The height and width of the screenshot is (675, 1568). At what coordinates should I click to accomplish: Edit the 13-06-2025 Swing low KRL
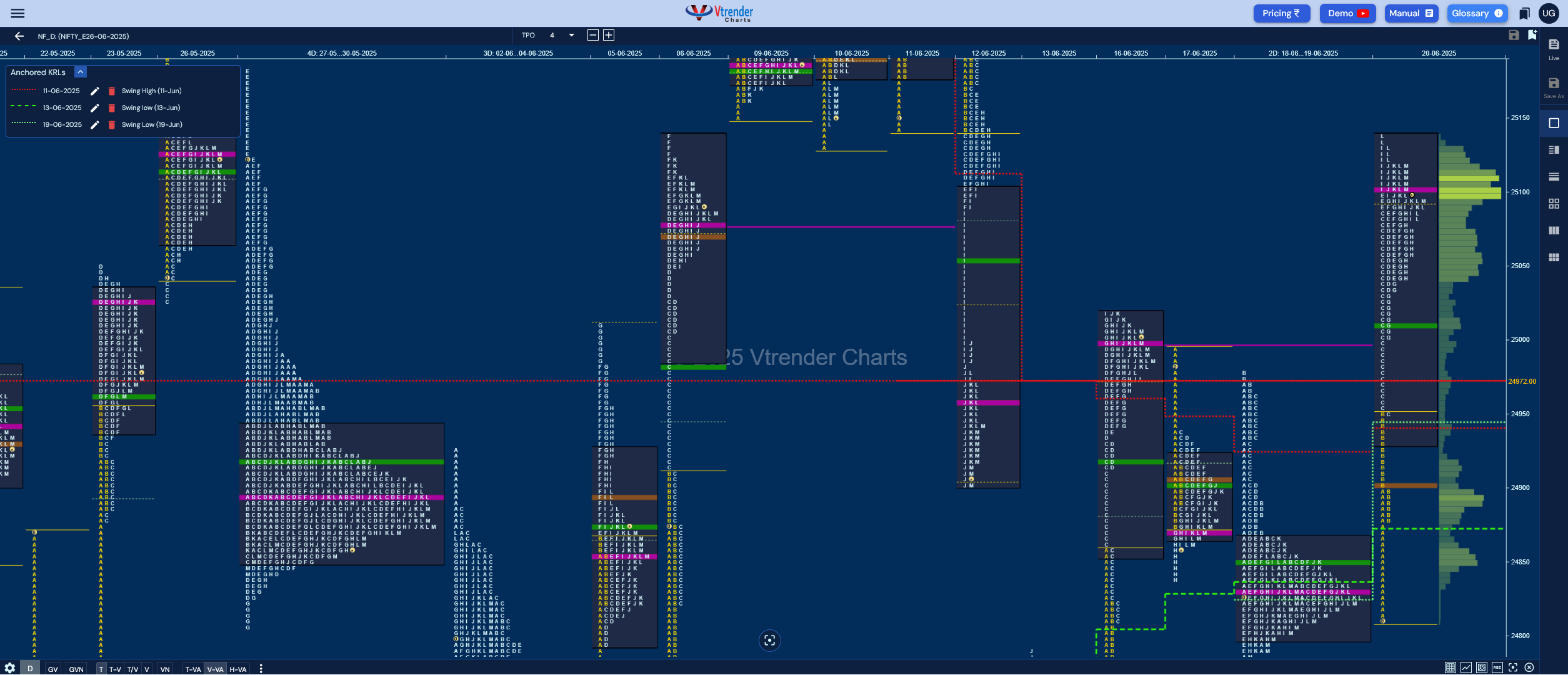(95, 108)
